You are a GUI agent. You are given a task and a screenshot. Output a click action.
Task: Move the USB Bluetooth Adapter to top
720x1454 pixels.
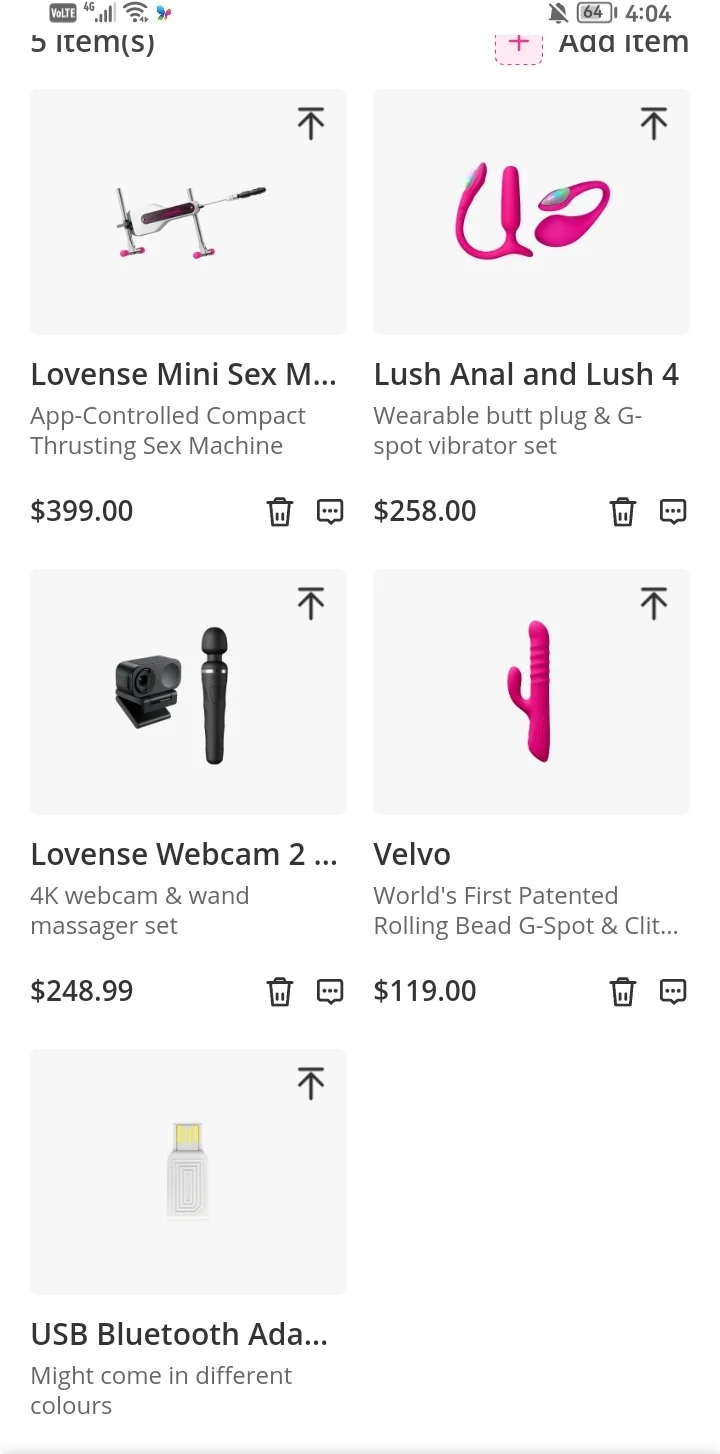tap(311, 1084)
